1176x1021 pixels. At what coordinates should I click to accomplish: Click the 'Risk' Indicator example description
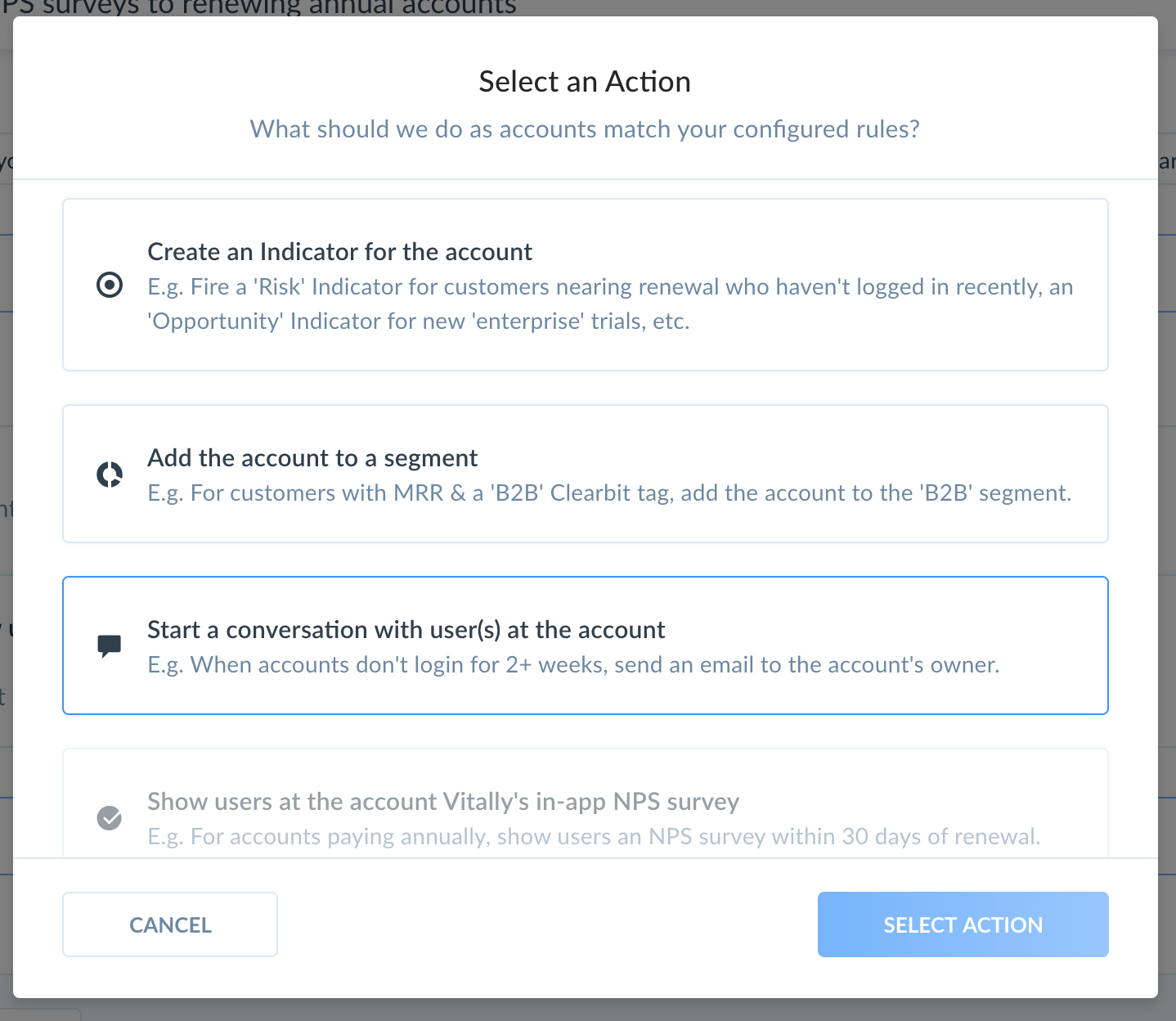tap(609, 304)
